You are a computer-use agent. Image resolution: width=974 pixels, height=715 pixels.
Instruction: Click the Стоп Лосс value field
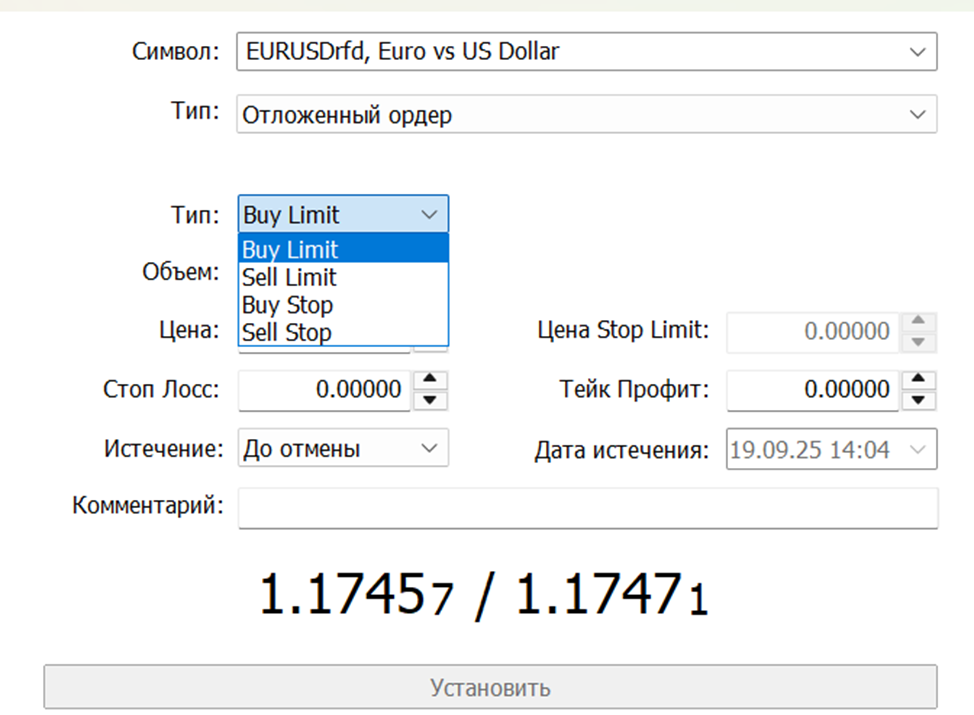(324, 390)
